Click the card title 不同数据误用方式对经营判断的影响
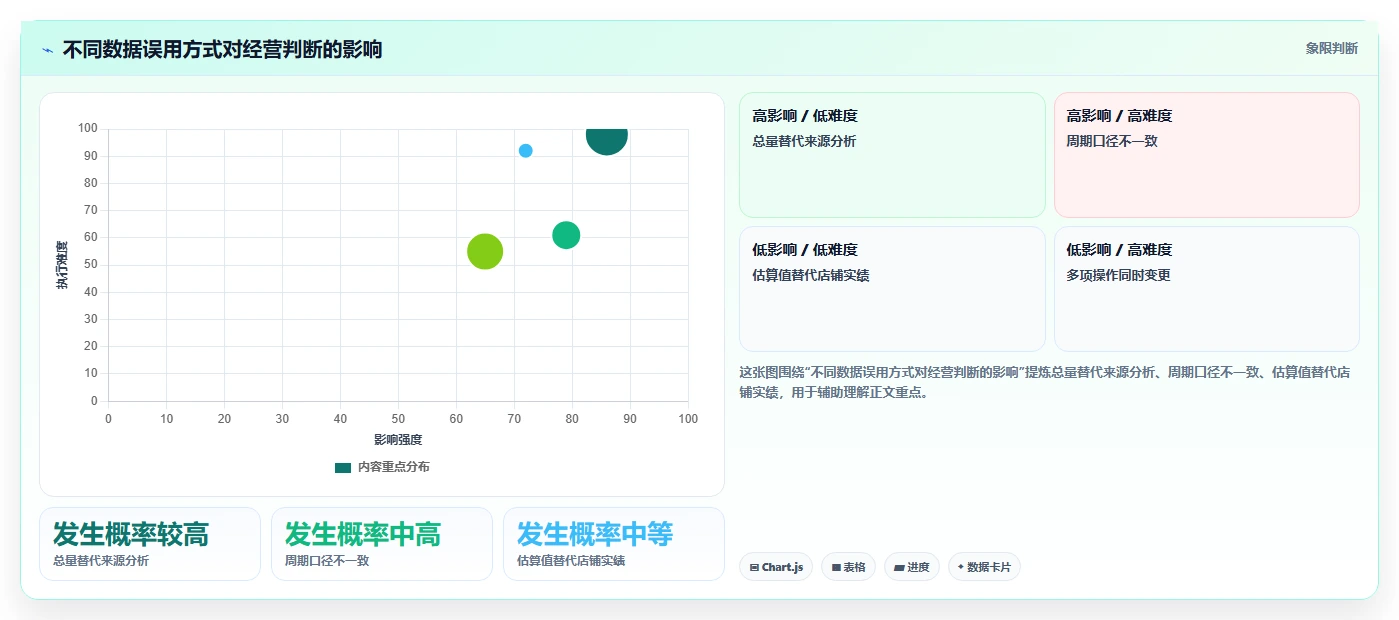This screenshot has height=620, width=1399. coord(222,50)
